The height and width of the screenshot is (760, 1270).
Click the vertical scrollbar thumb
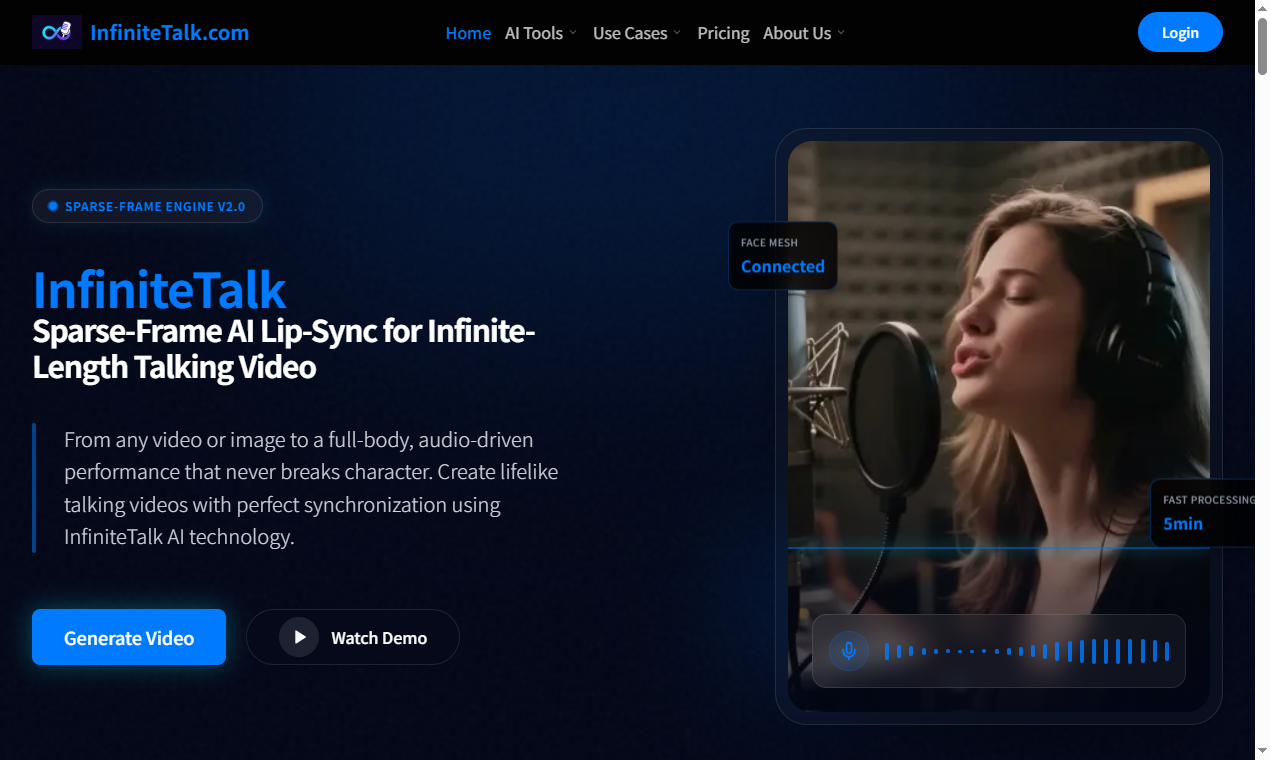click(1262, 45)
